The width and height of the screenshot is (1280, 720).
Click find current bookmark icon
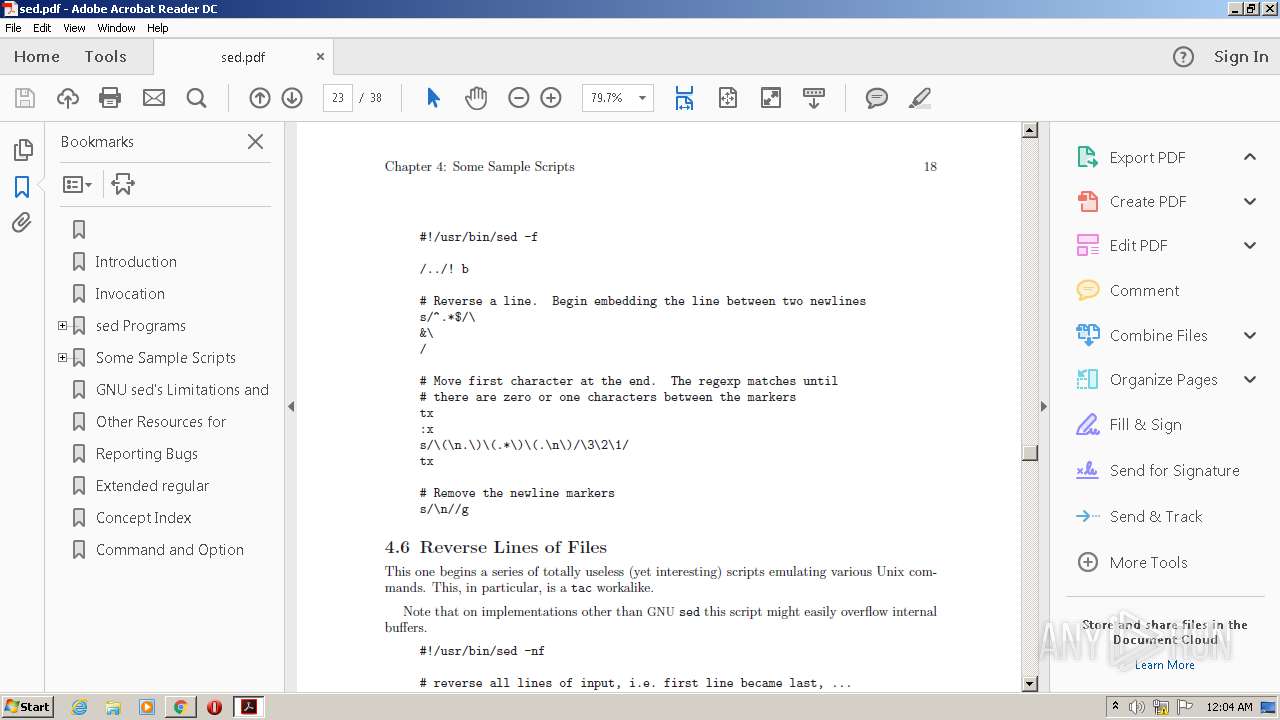(123, 184)
